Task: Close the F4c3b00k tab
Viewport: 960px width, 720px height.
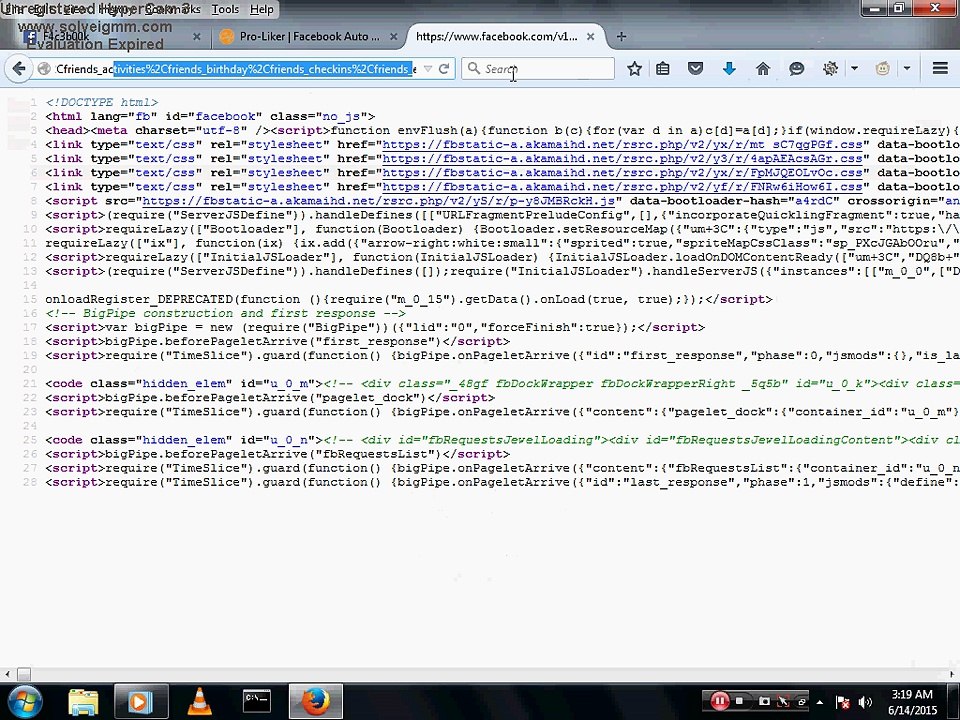Action: (197, 37)
